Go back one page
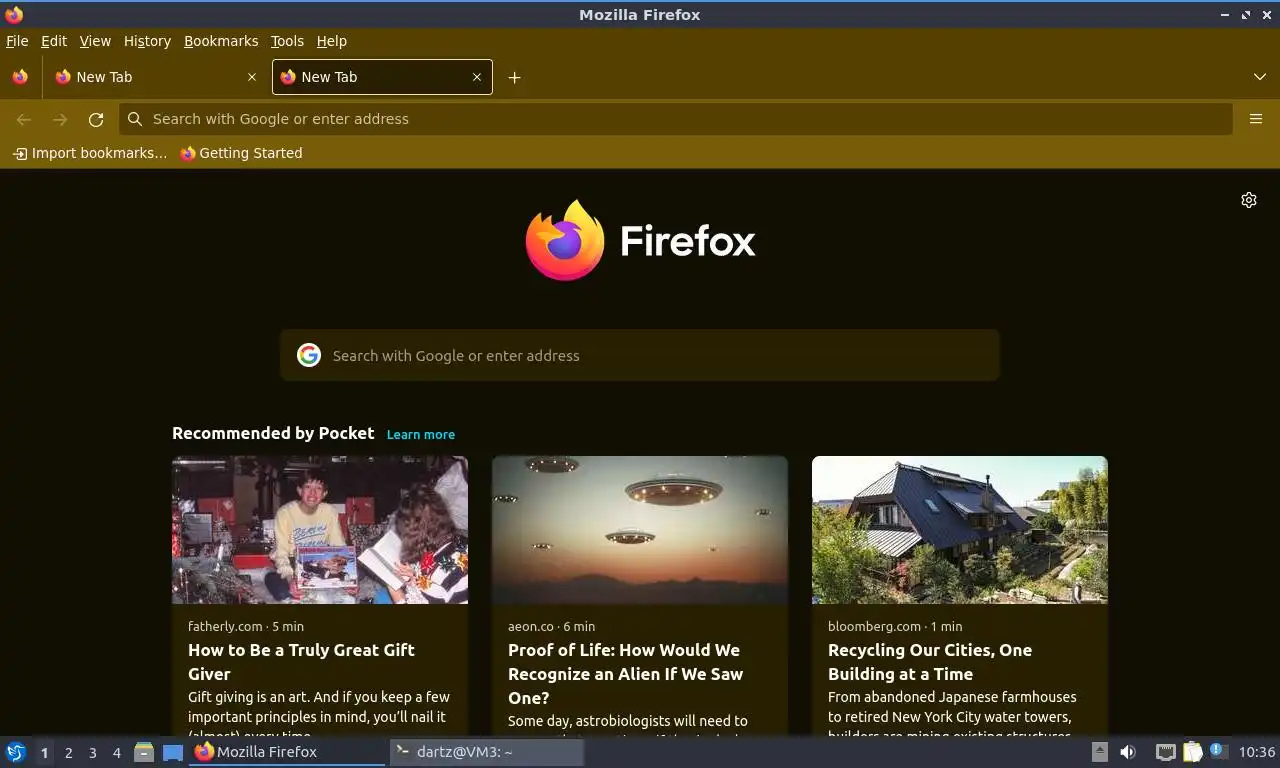Viewport: 1280px width, 768px height. pyautogui.click(x=24, y=119)
